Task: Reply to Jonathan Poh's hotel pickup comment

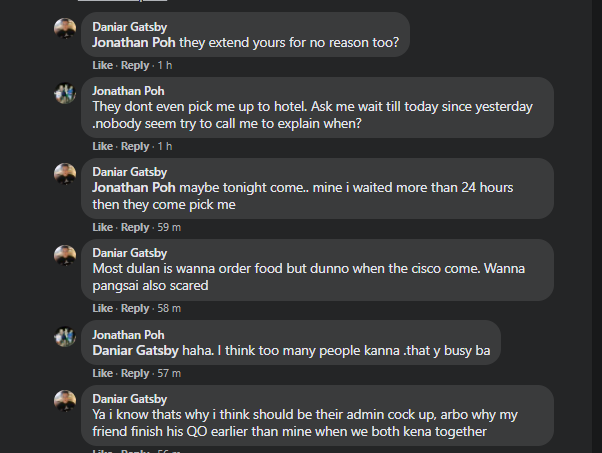Action: (x=135, y=146)
